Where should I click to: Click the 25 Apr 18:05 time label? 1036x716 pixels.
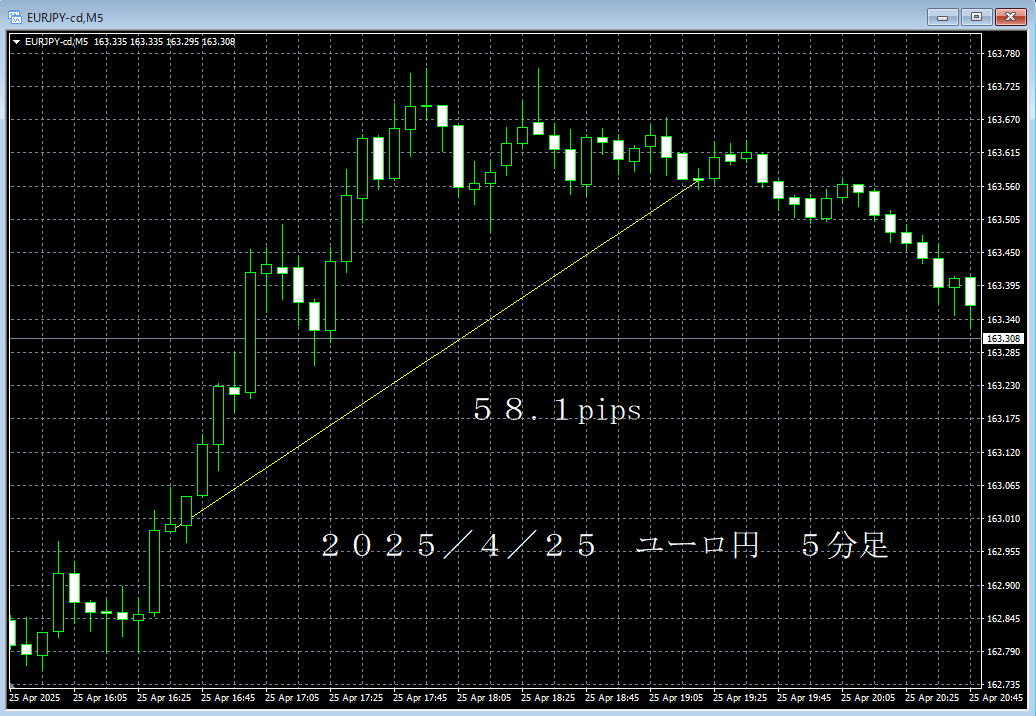pos(484,698)
